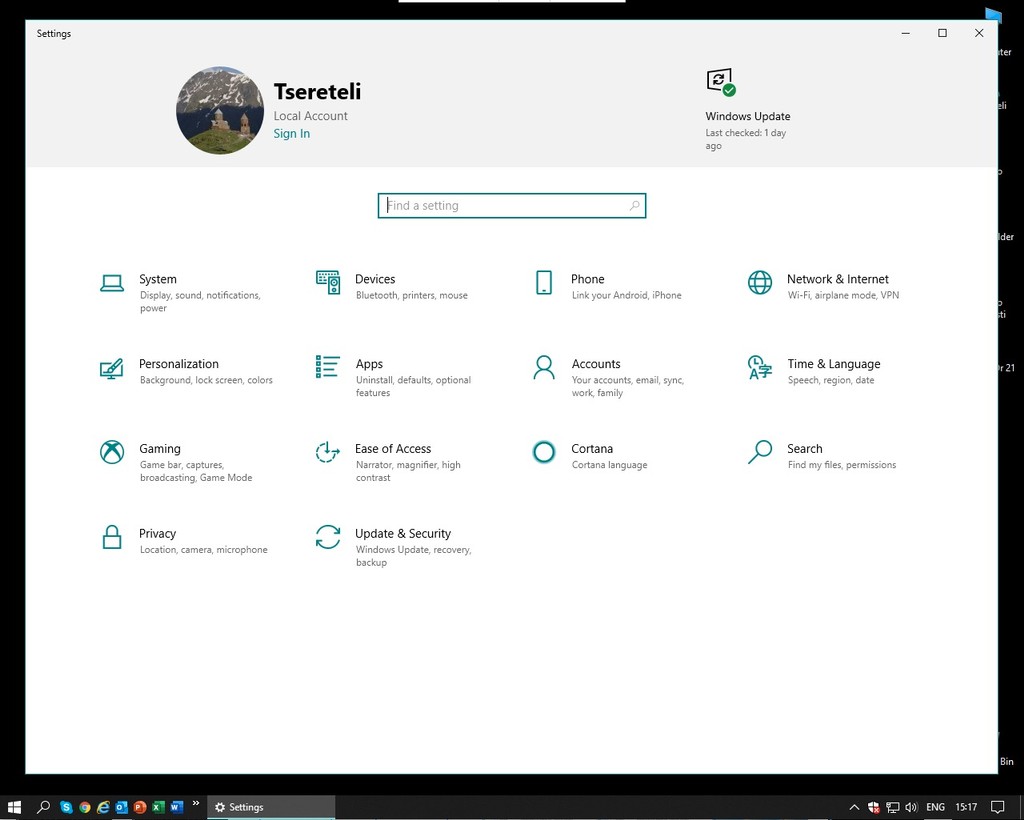Open the Devices settings label
This screenshot has width=1024, height=820.
click(x=375, y=279)
